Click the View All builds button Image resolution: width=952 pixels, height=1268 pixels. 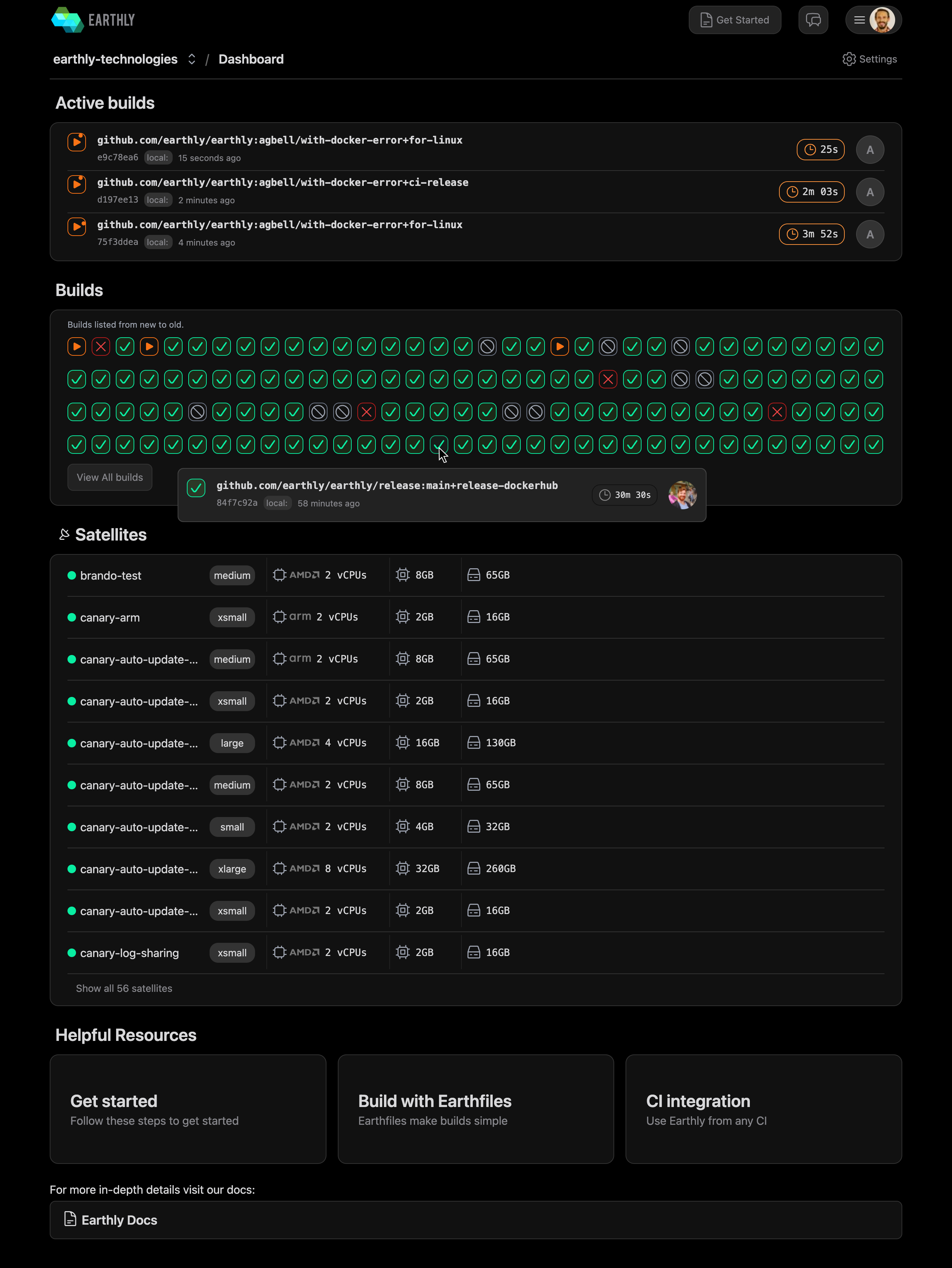click(x=109, y=477)
